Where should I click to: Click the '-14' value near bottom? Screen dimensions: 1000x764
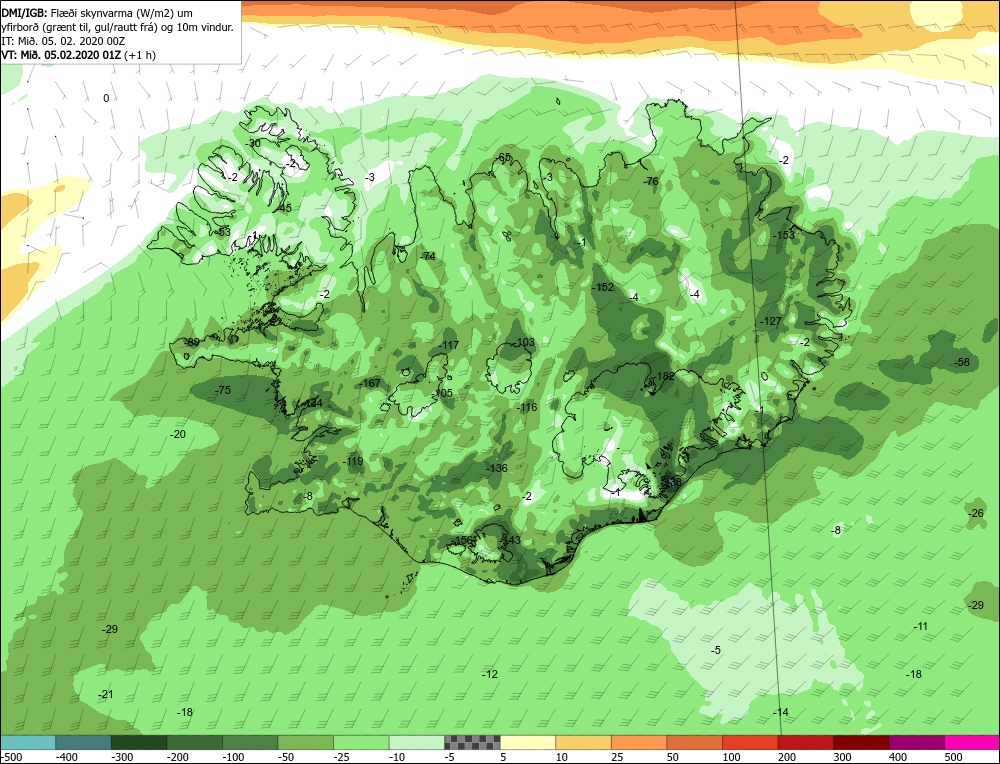[781, 712]
